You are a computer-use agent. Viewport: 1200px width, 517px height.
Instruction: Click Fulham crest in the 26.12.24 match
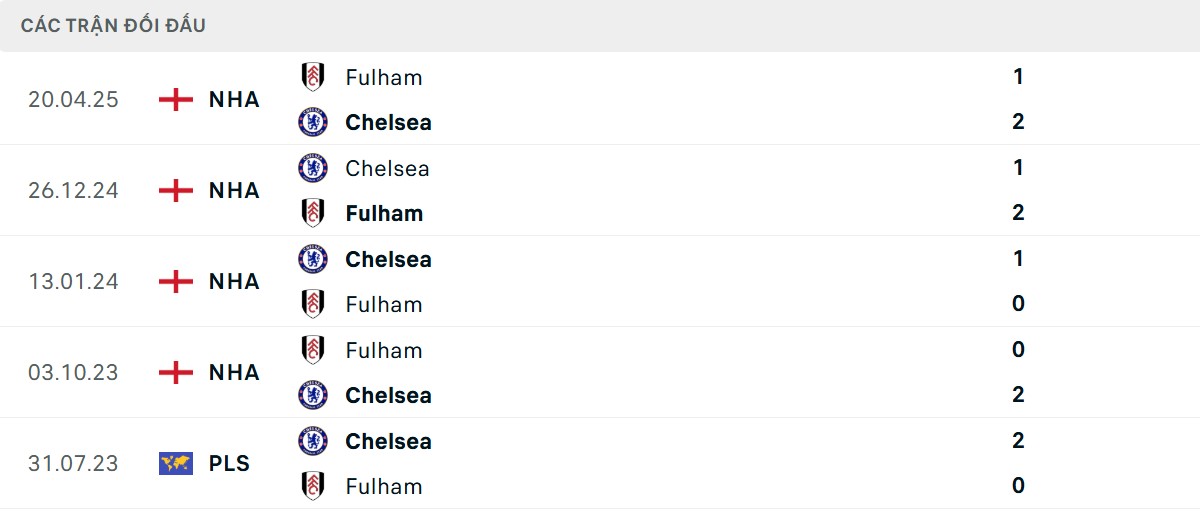click(x=312, y=213)
